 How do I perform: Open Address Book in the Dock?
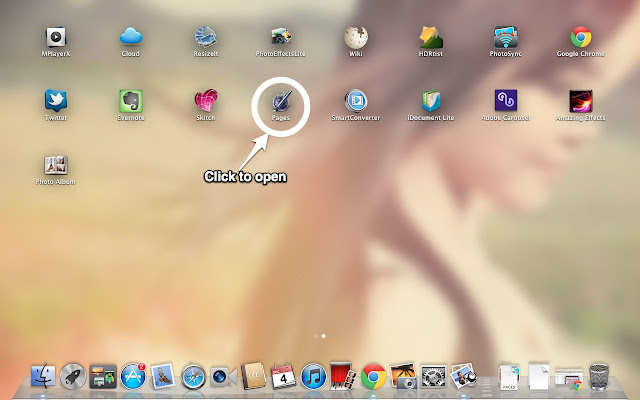pos(253,376)
